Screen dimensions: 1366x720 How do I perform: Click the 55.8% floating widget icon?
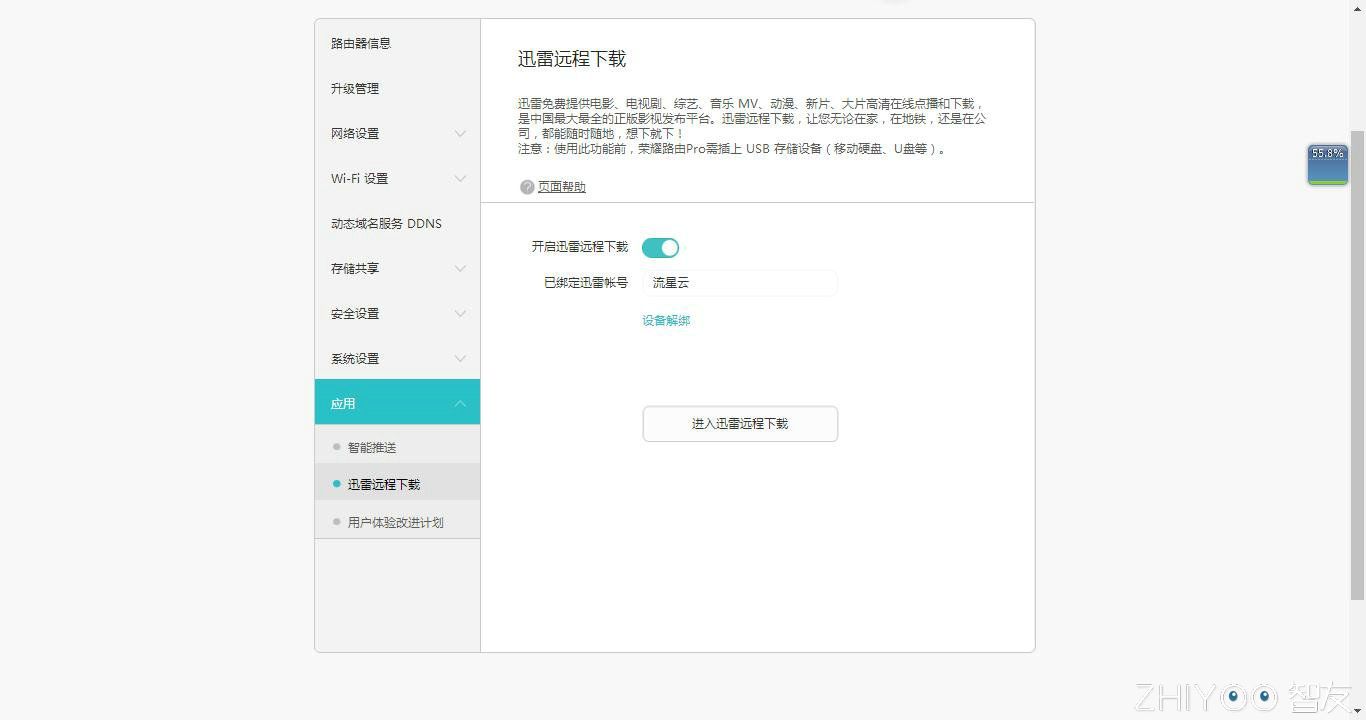coord(1328,165)
